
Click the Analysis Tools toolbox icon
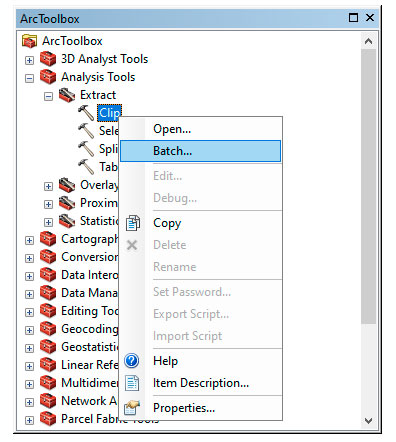pyautogui.click(x=48, y=77)
